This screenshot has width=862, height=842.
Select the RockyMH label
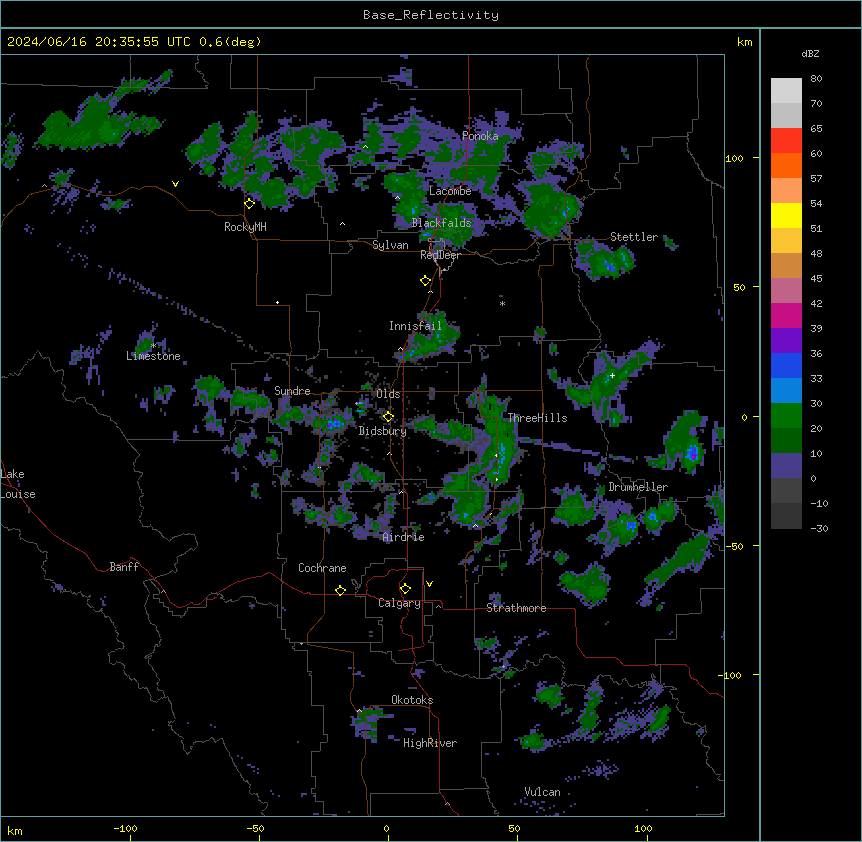click(245, 227)
